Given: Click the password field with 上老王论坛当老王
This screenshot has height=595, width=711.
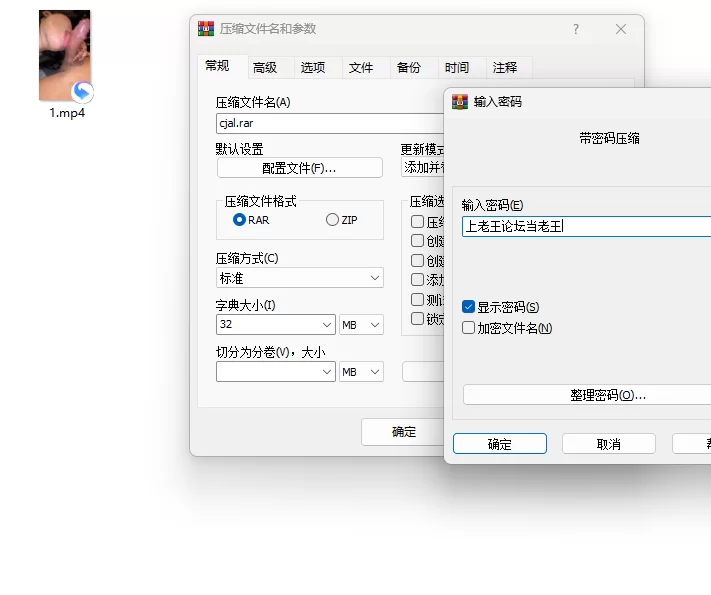Looking at the screenshot, I should pyautogui.click(x=587, y=226).
